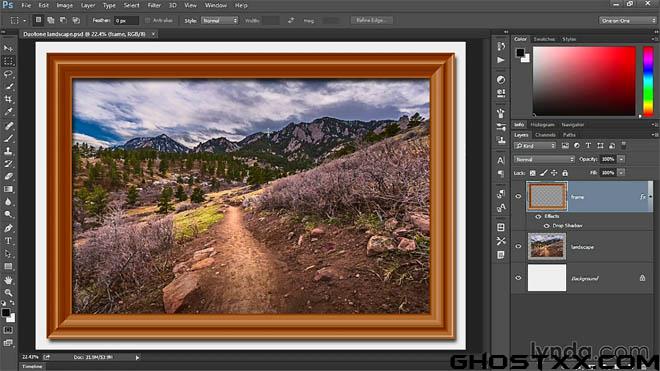This screenshot has width=660, height=371.
Task: Click Add to Selection icon
Action: tap(51, 20)
